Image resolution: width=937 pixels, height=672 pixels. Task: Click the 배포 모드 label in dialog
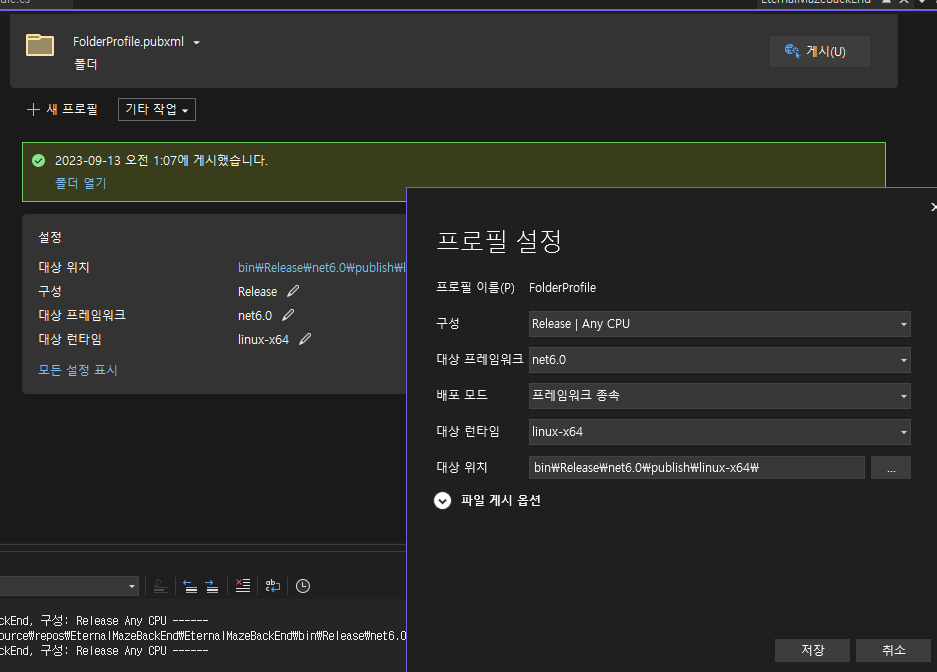[x=462, y=395]
